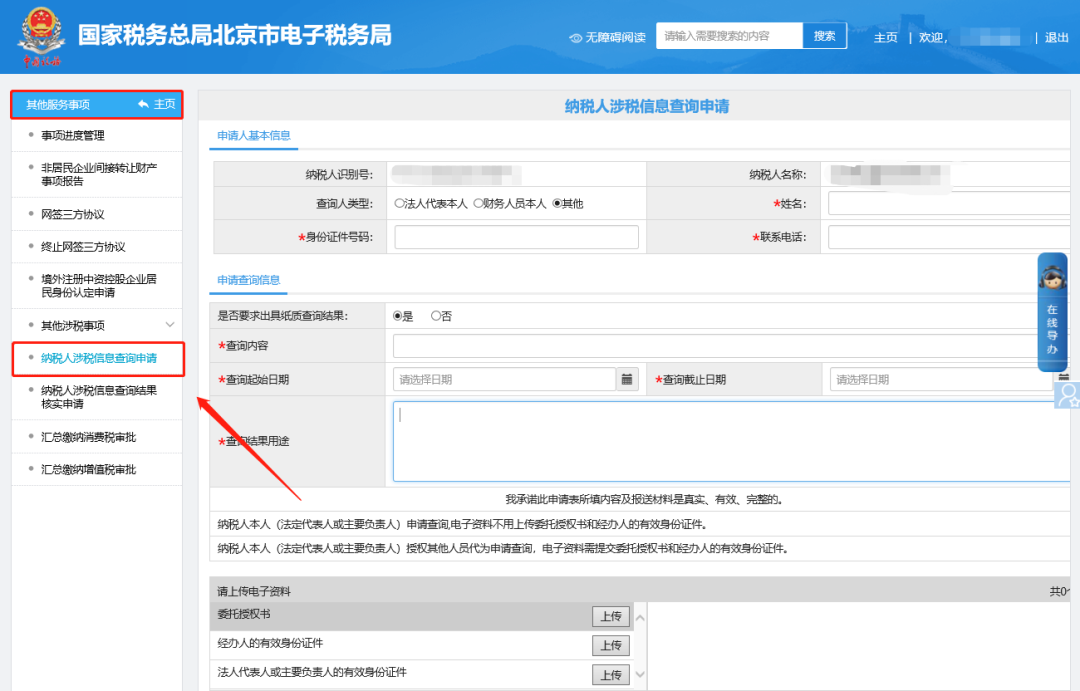Click the 其他服务事项 sidebar header

click(x=58, y=105)
